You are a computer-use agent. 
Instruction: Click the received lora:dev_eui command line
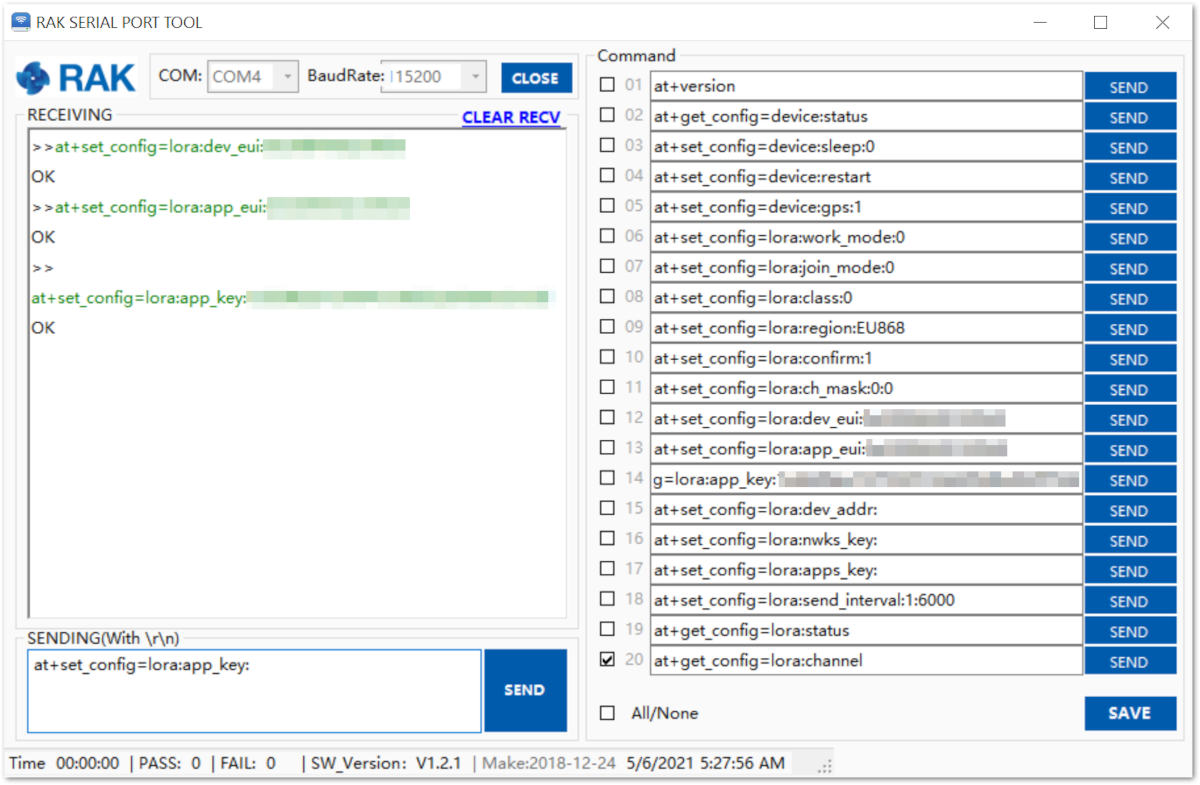(x=218, y=147)
